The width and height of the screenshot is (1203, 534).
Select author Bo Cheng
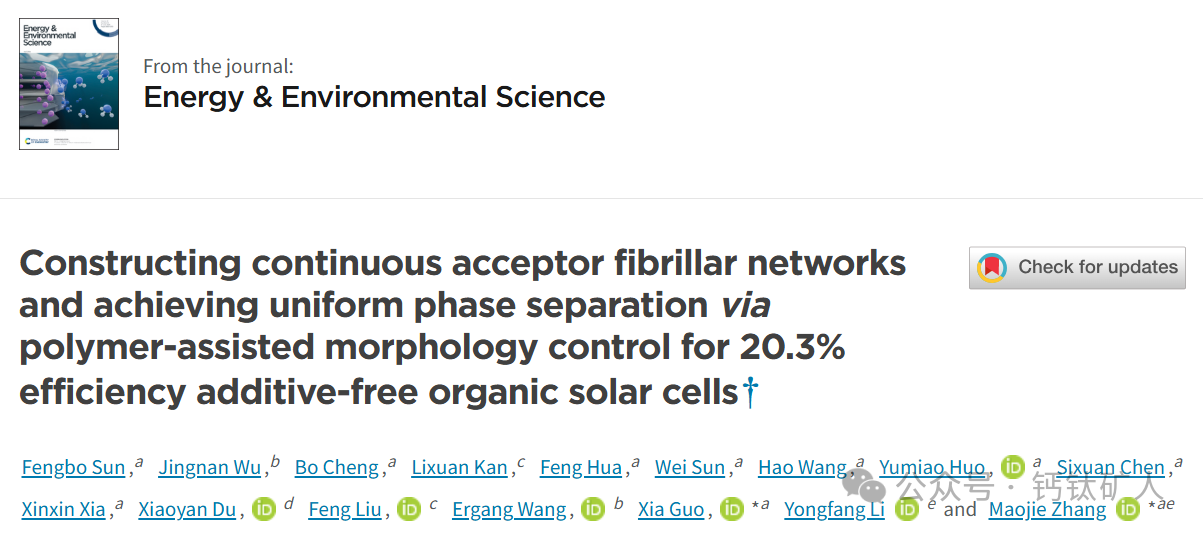(337, 467)
